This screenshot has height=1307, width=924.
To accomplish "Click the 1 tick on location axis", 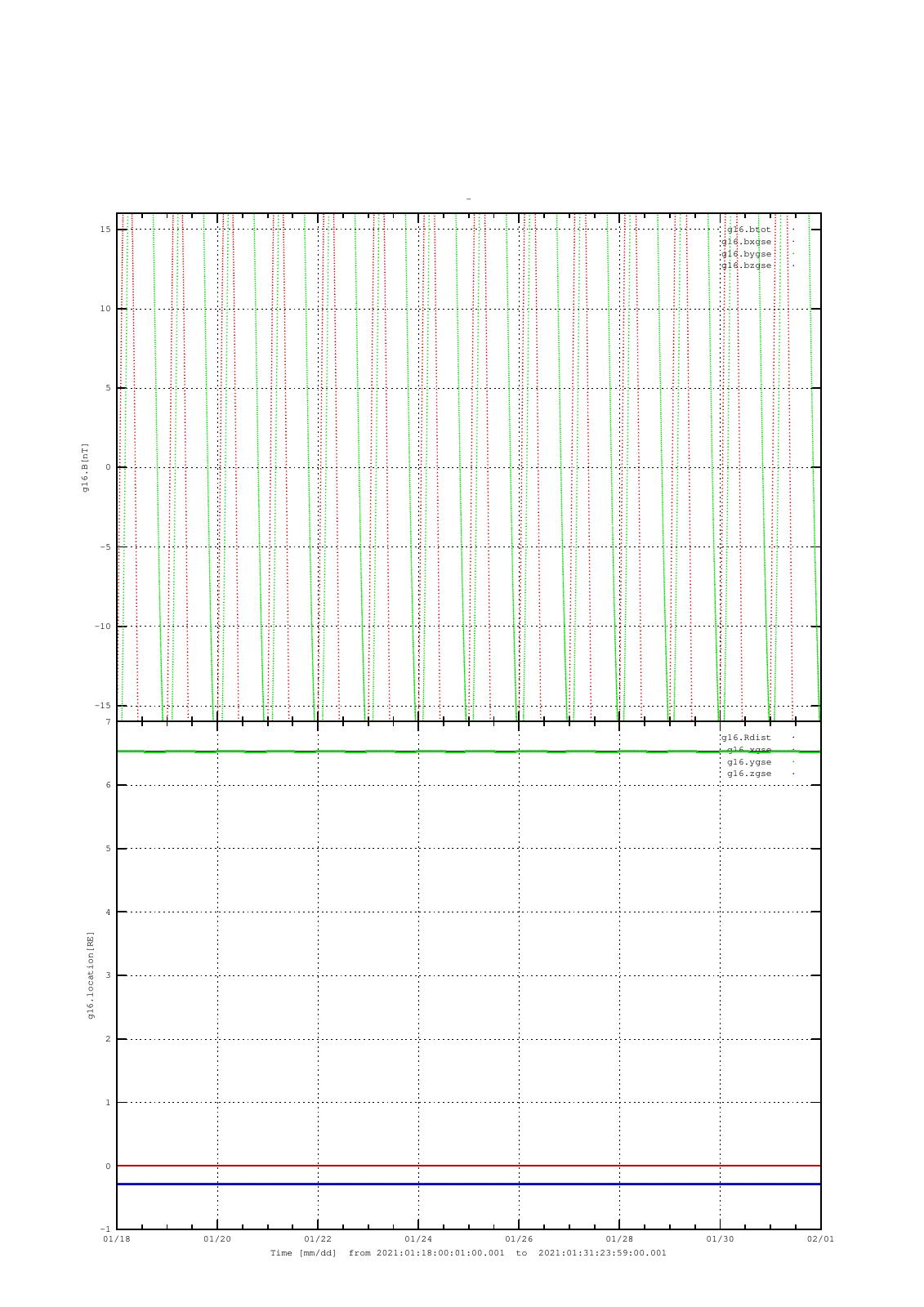I will pyautogui.click(x=108, y=1103).
